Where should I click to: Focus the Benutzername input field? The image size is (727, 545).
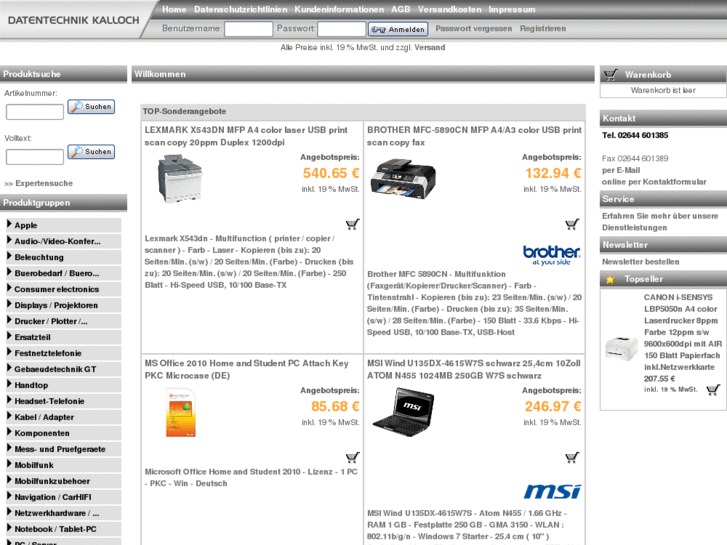(249, 29)
